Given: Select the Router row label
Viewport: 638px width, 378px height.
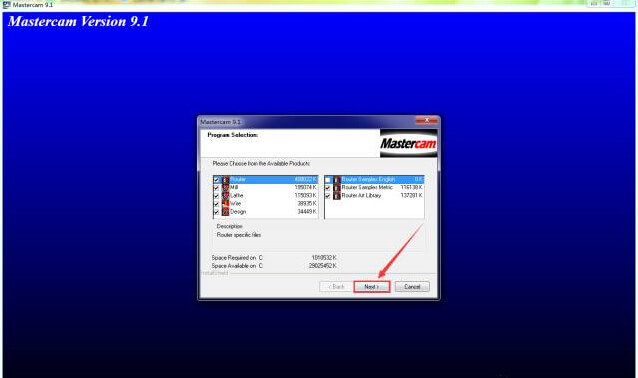Looking at the screenshot, I should 238,179.
